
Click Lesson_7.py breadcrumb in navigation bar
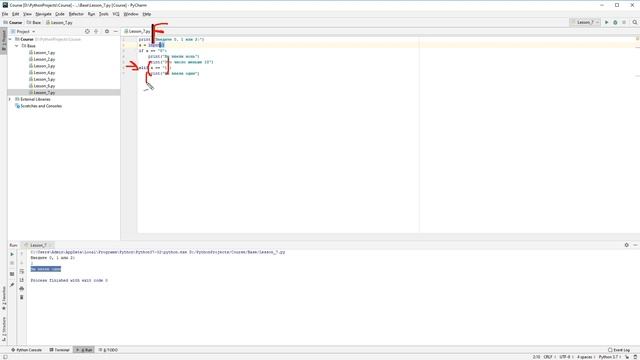(x=59, y=22)
